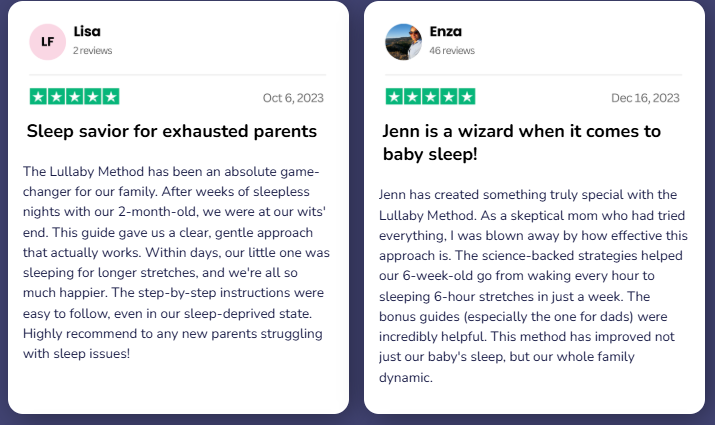Viewport: 715px width, 425px height.
Task: Click the Dec 16, 2023 review date
Action: (x=645, y=98)
